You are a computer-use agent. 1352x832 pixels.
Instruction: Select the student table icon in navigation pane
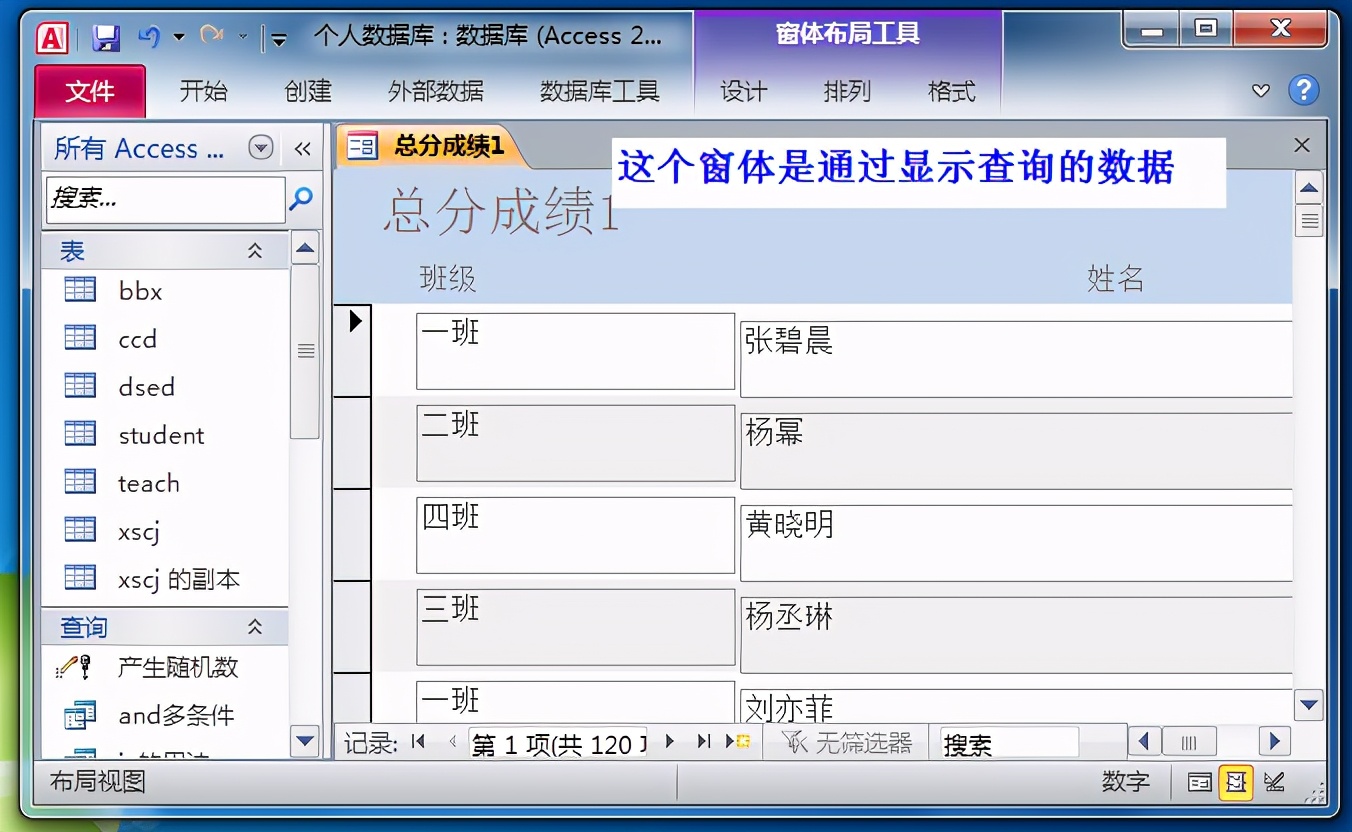coord(80,434)
